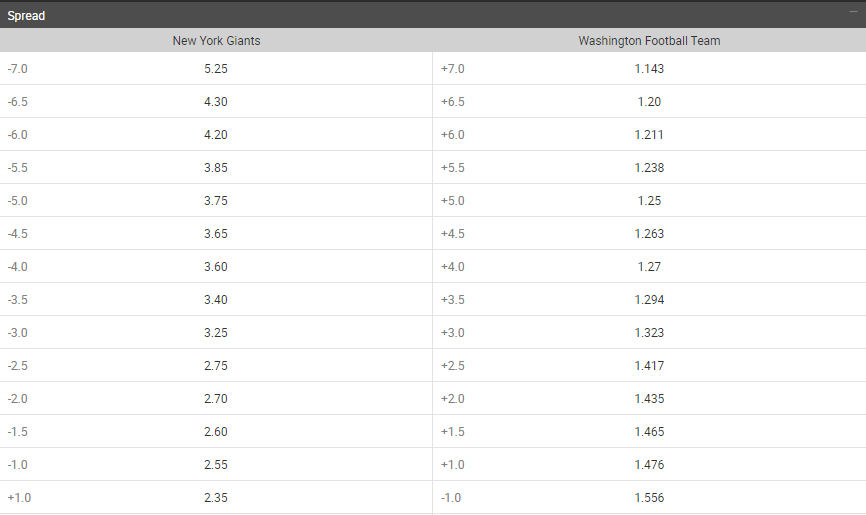Pick Giants -3.0 at 3.25
866x515 pixels.
(216, 333)
